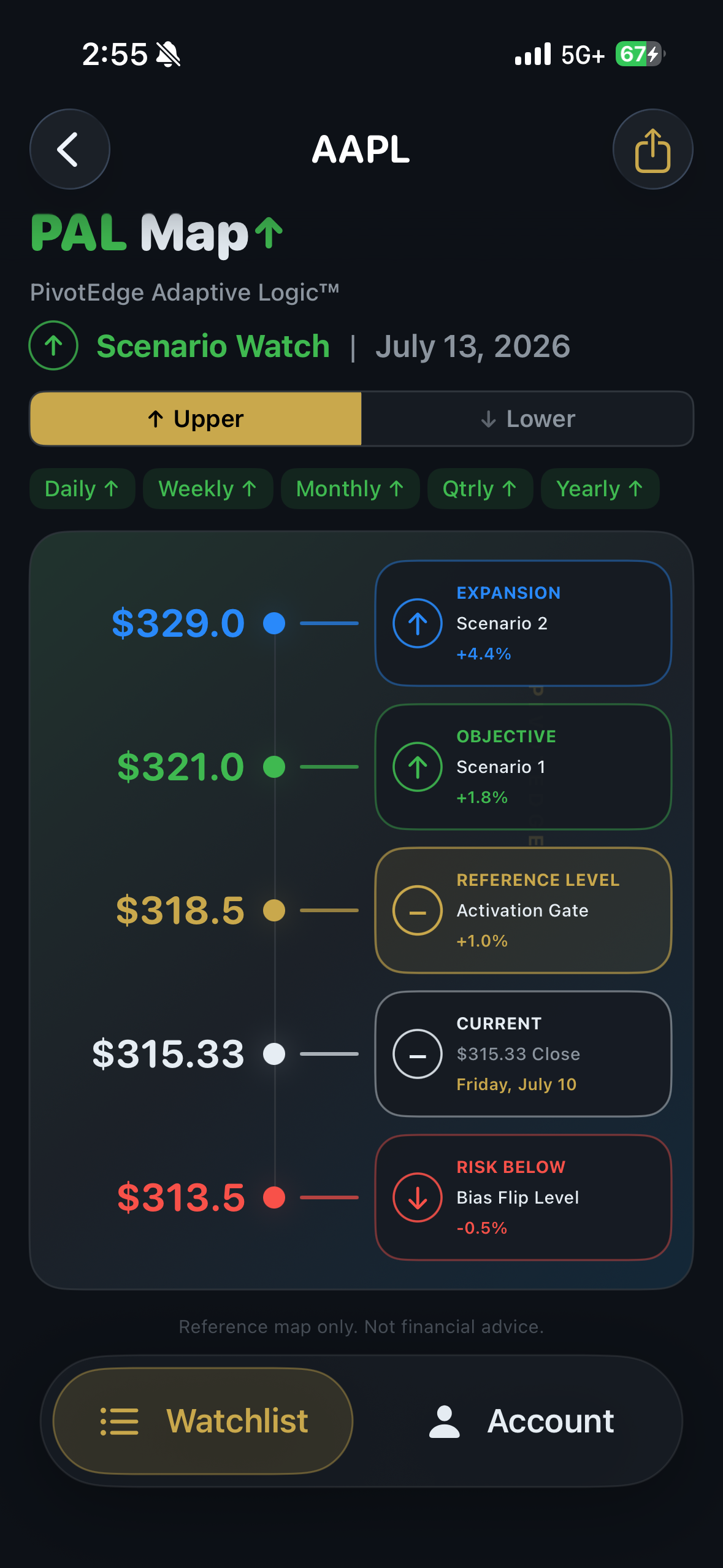Select the Yearly timeframe chip
Screen dimensions: 723x1568
pos(600,489)
